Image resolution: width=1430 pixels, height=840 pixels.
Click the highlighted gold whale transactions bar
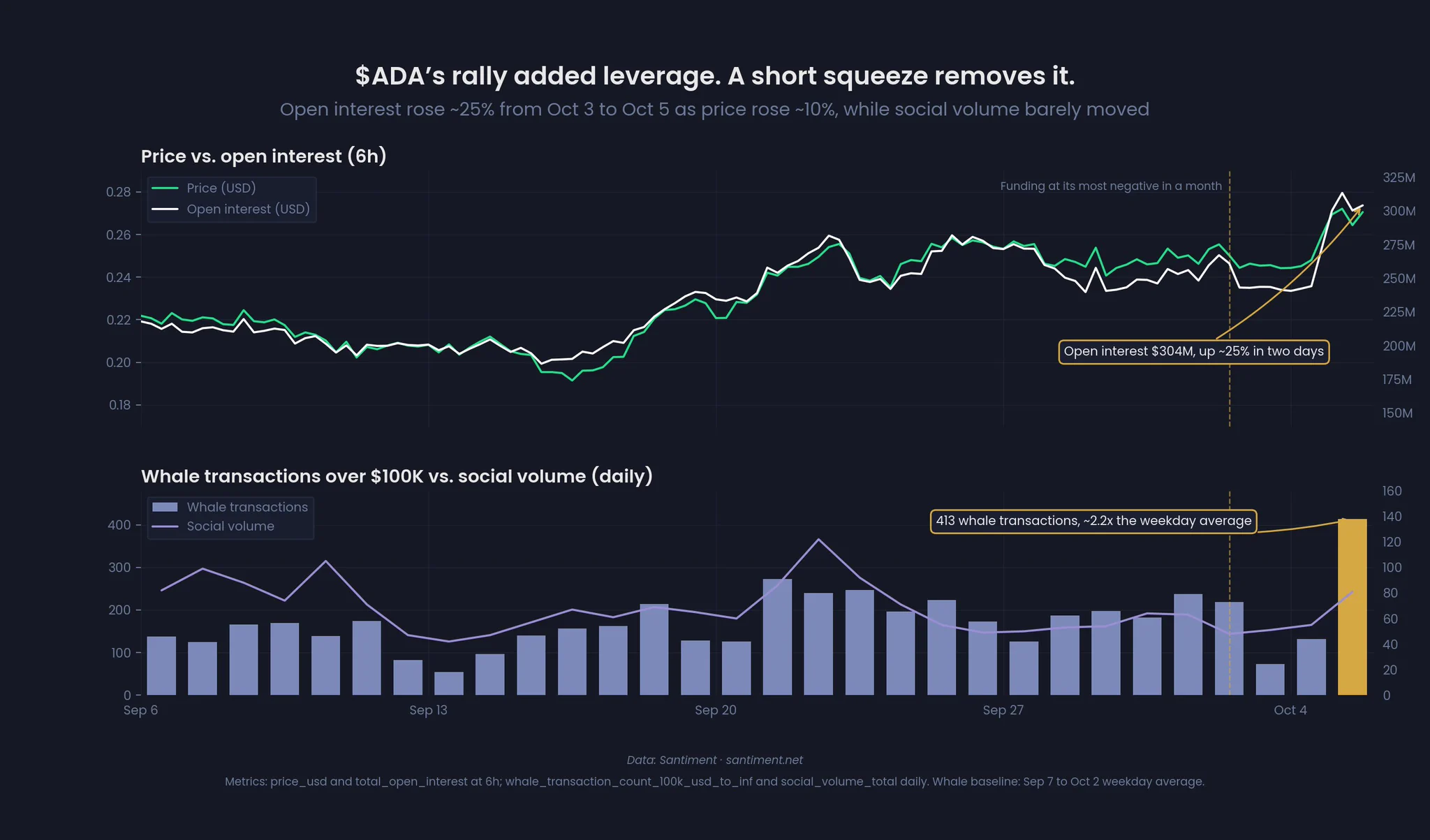[x=1352, y=607]
